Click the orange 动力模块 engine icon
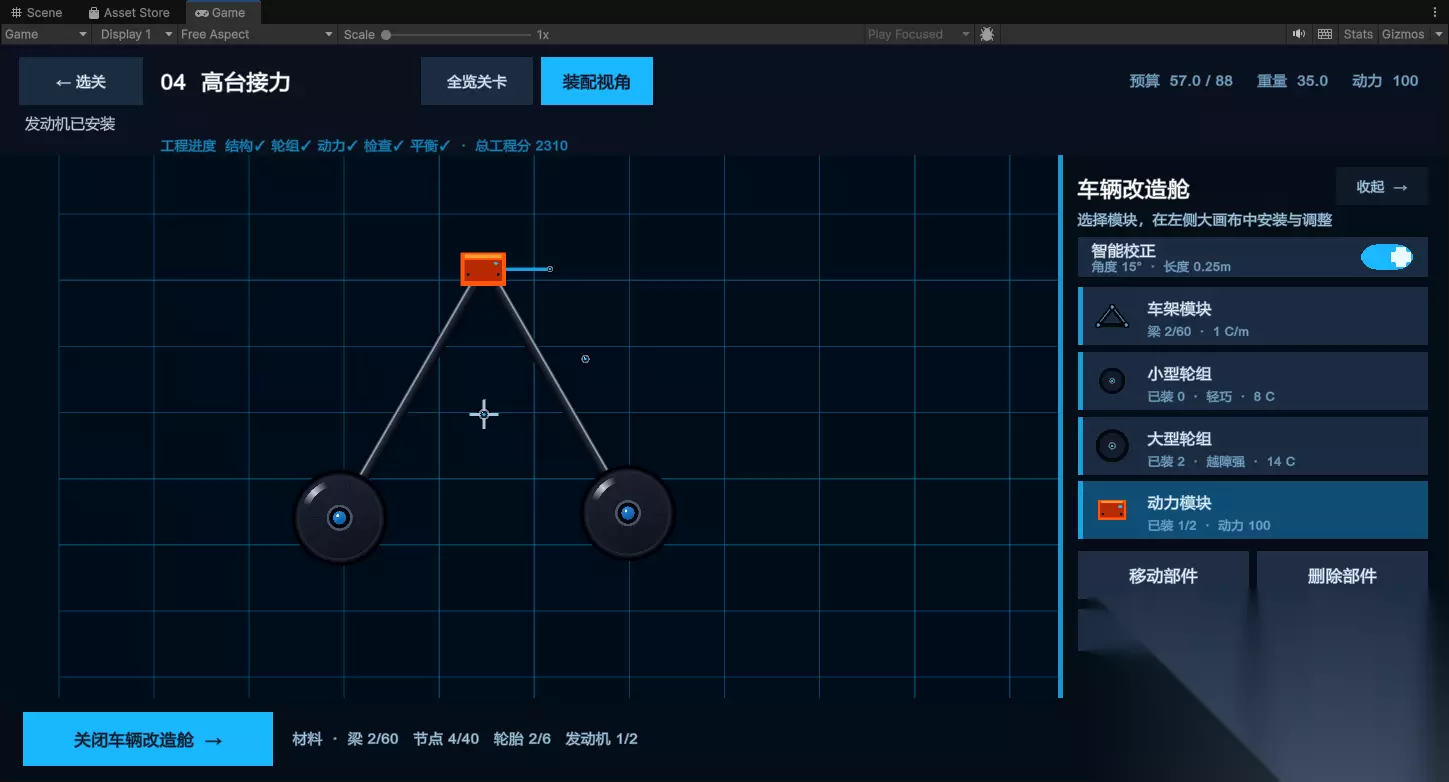The height and width of the screenshot is (782, 1449). point(1112,510)
